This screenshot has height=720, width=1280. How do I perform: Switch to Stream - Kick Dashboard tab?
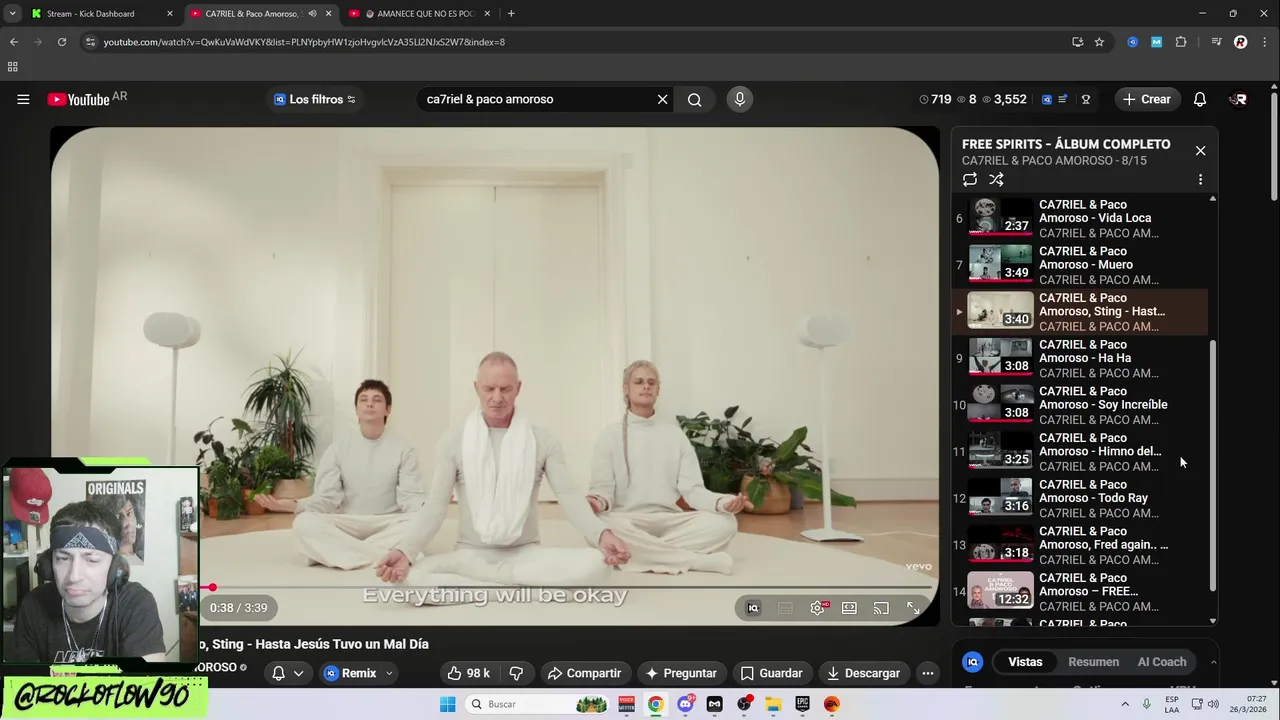pos(103,14)
